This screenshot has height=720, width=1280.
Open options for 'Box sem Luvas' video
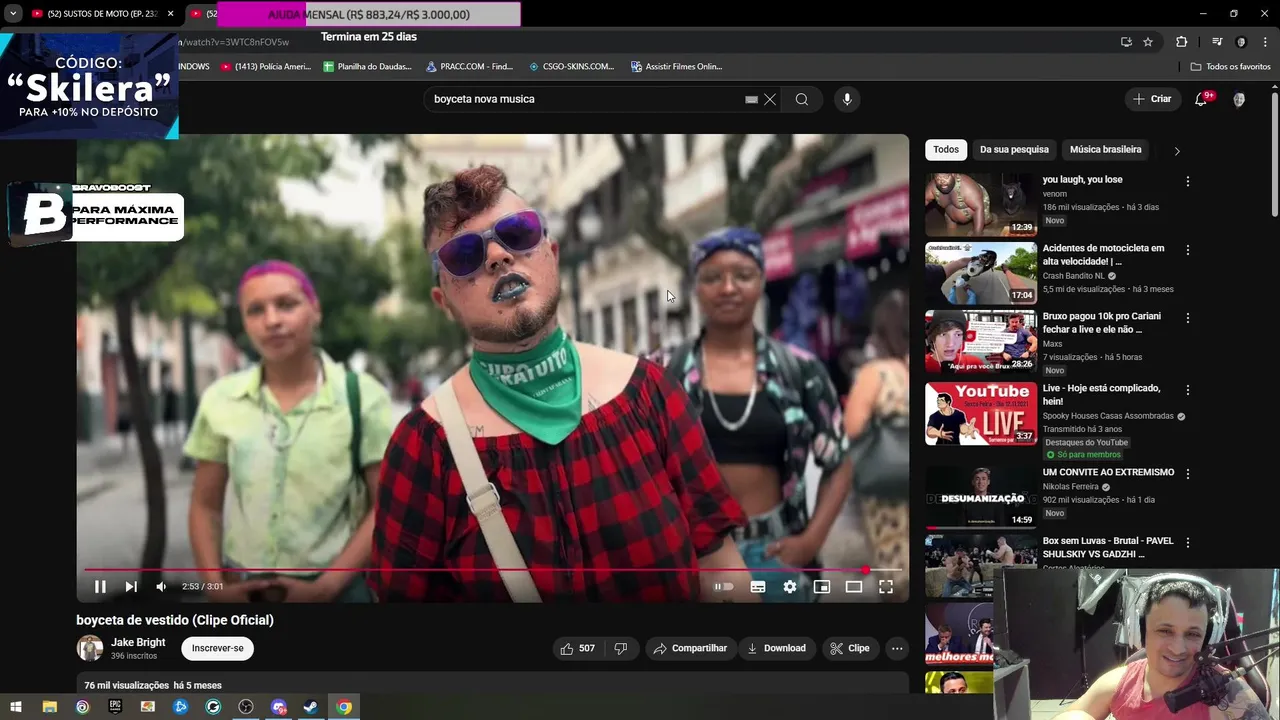pos(1188,543)
